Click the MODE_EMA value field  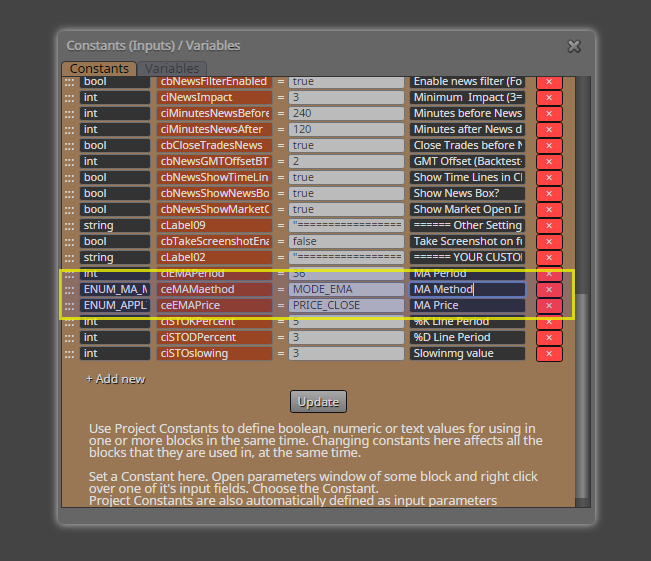(x=347, y=289)
